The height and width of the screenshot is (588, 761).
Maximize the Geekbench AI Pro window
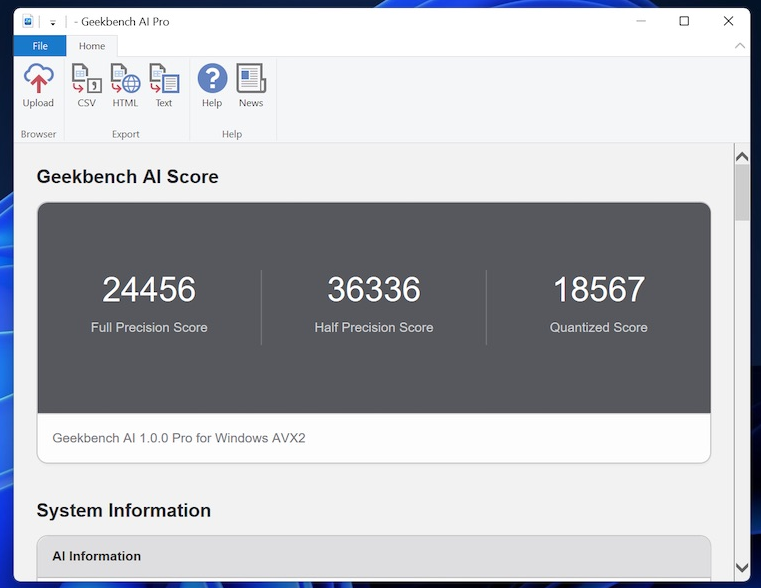[684, 21]
